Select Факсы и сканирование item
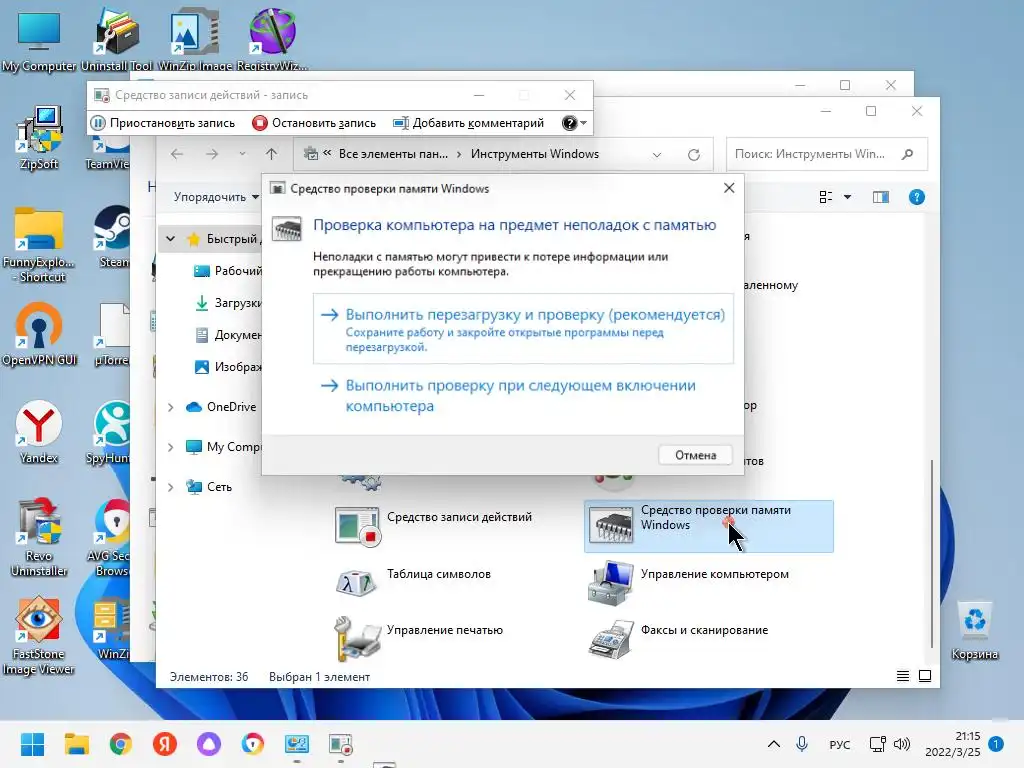This screenshot has height=768, width=1024. click(x=679, y=638)
